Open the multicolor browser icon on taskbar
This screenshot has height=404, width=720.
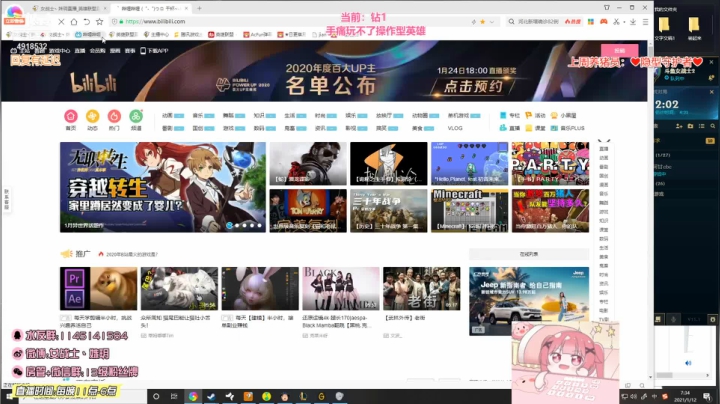pos(193,396)
